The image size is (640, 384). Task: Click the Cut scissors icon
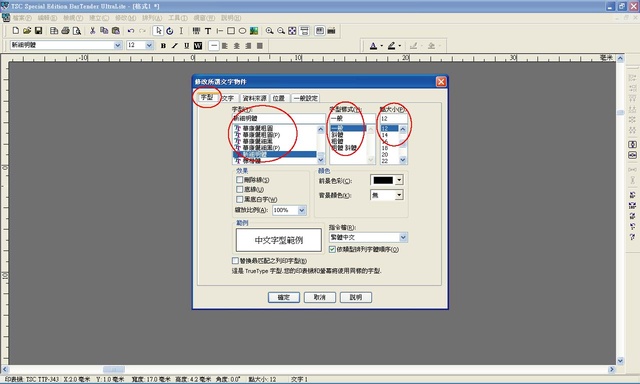(x=93, y=31)
